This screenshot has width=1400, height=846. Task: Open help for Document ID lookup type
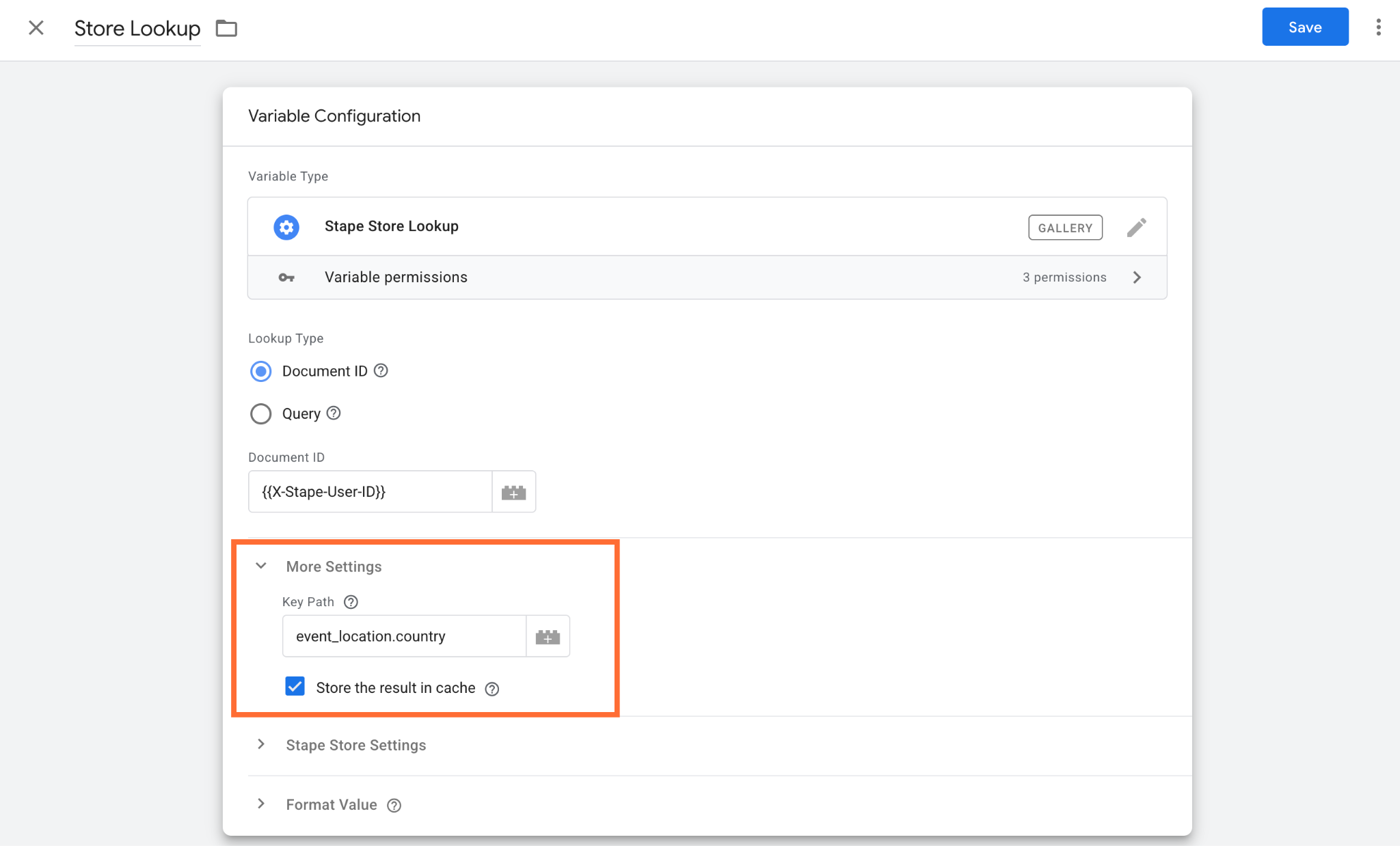pyautogui.click(x=381, y=370)
